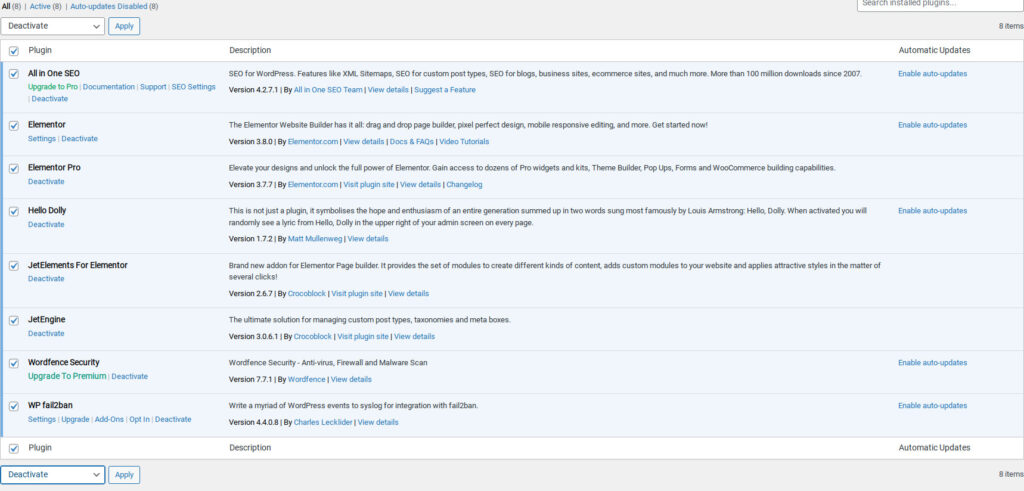Viewport: 1024px width, 491px height.
Task: Open Elementor Docs & FAQs link
Action: pyautogui.click(x=411, y=142)
